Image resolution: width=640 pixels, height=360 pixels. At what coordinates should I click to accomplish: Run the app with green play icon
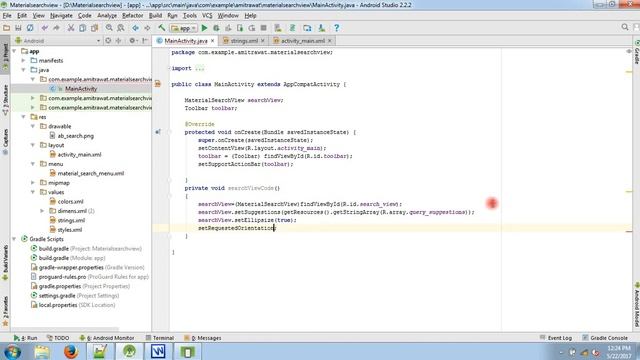click(204, 28)
